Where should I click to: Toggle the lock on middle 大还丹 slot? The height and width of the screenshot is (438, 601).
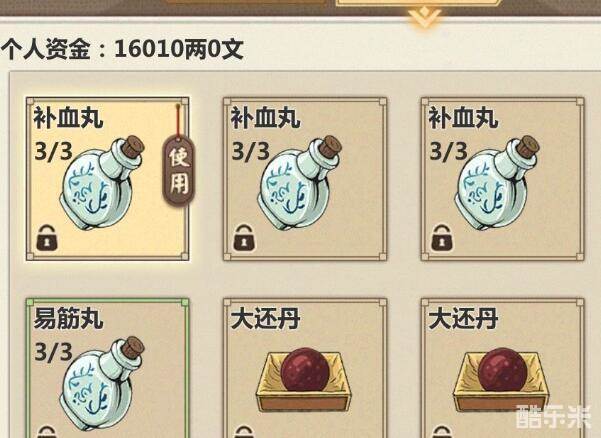(245, 432)
